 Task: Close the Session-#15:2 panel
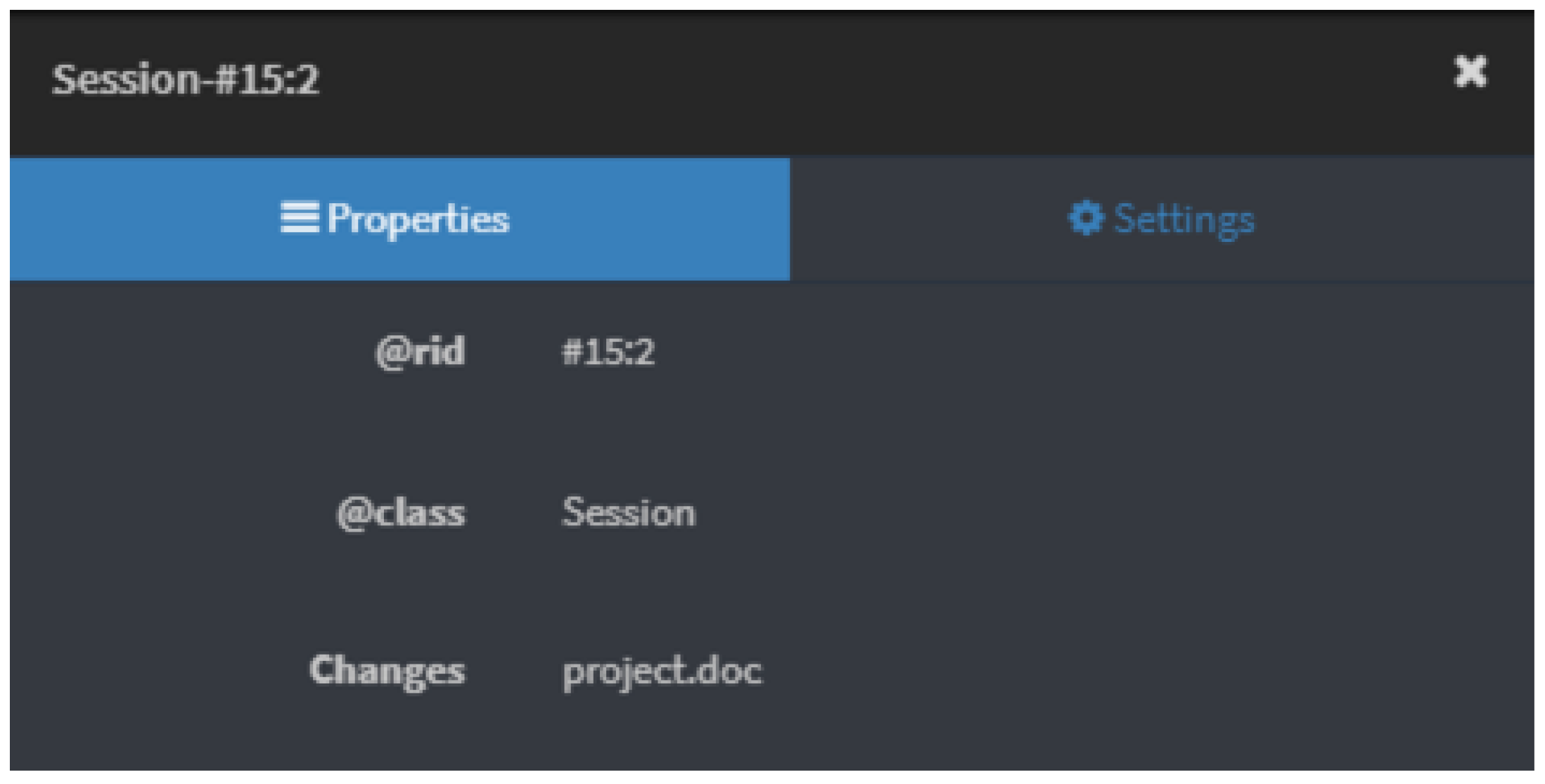(1469, 72)
